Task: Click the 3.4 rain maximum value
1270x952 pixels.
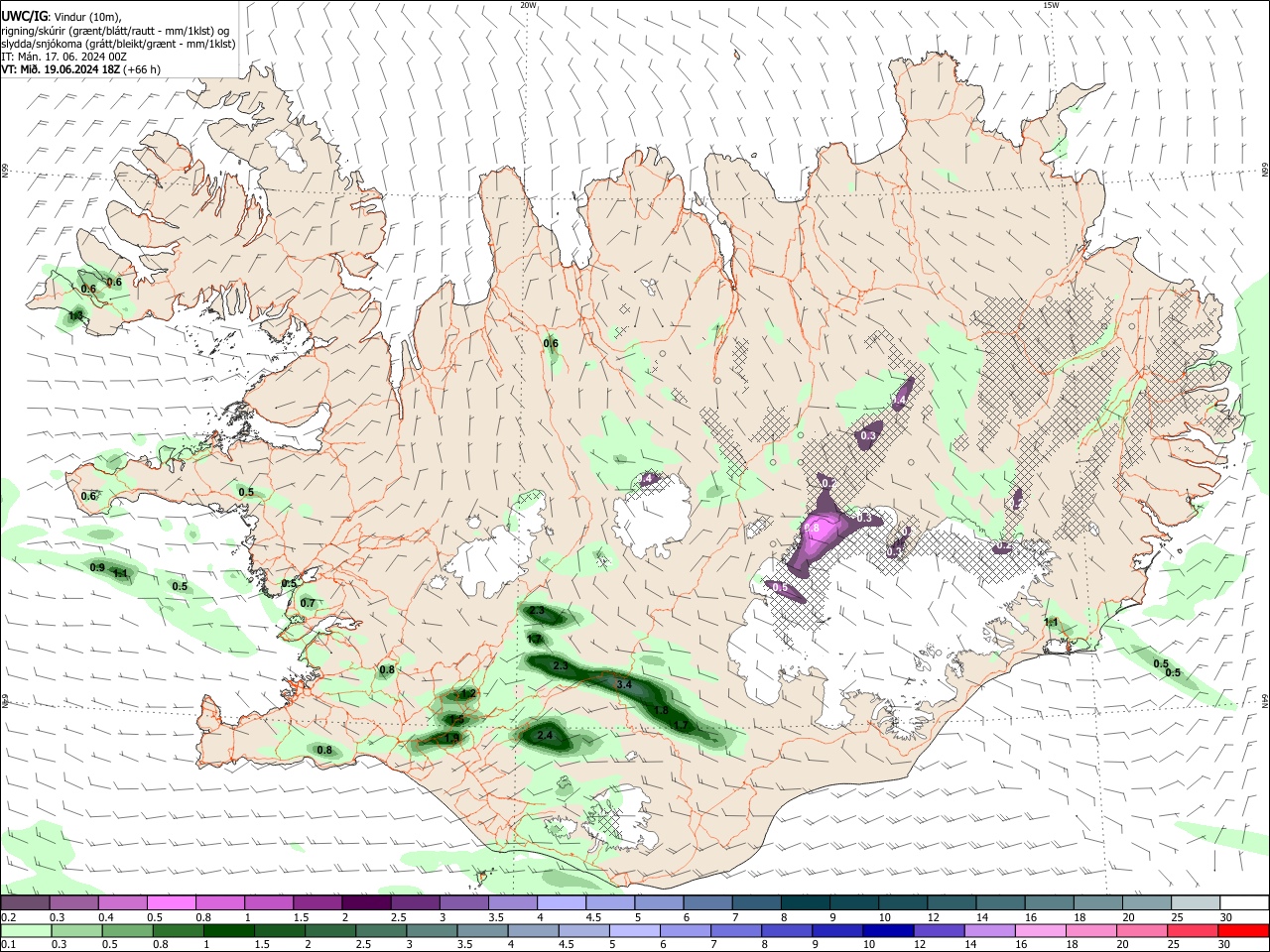Action: (x=624, y=685)
